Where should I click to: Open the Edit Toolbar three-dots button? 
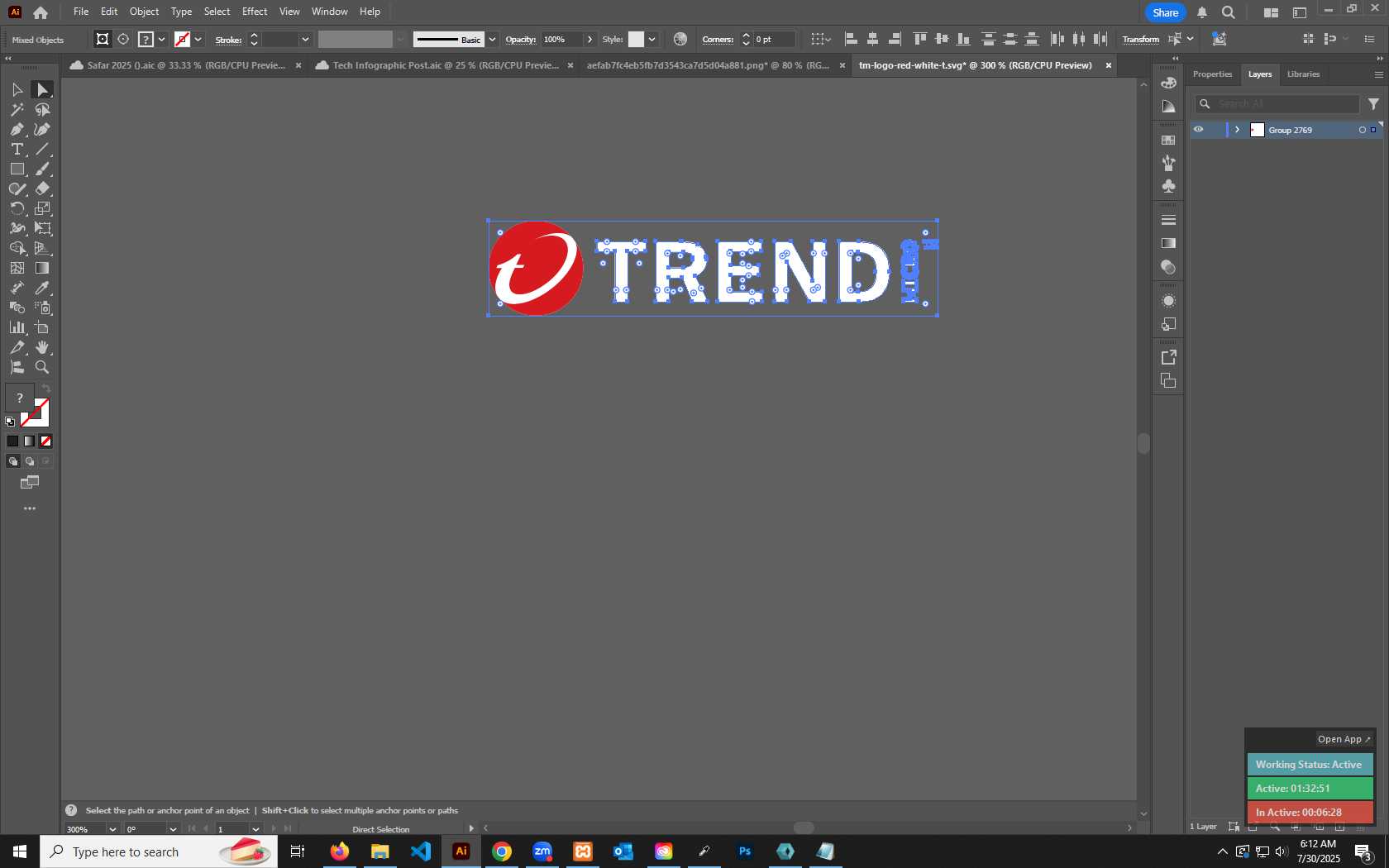[30, 508]
